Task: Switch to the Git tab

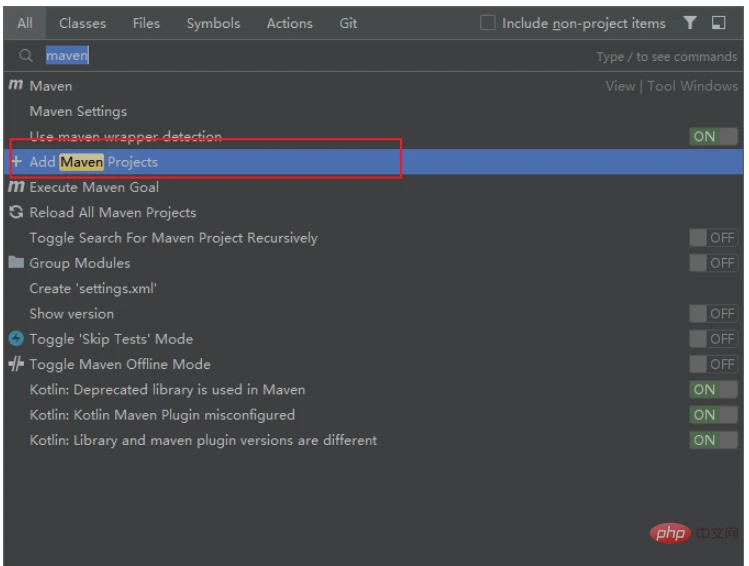Action: point(348,23)
